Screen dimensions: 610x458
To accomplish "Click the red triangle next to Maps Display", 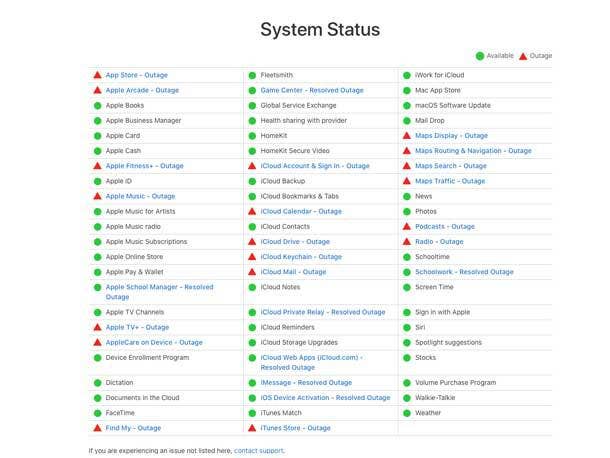I will coord(406,135).
